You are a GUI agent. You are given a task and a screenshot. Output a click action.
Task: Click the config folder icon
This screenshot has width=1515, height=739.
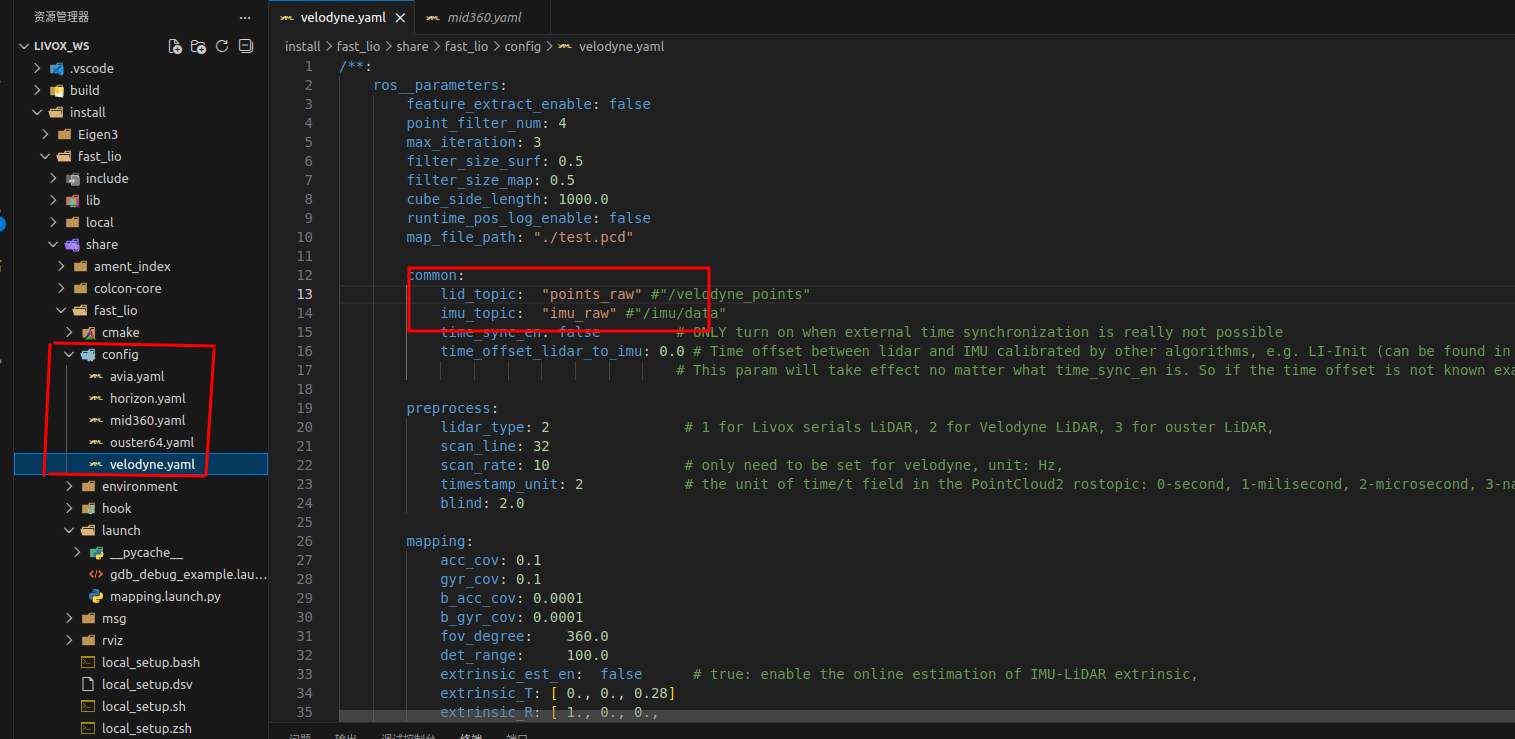coord(88,354)
